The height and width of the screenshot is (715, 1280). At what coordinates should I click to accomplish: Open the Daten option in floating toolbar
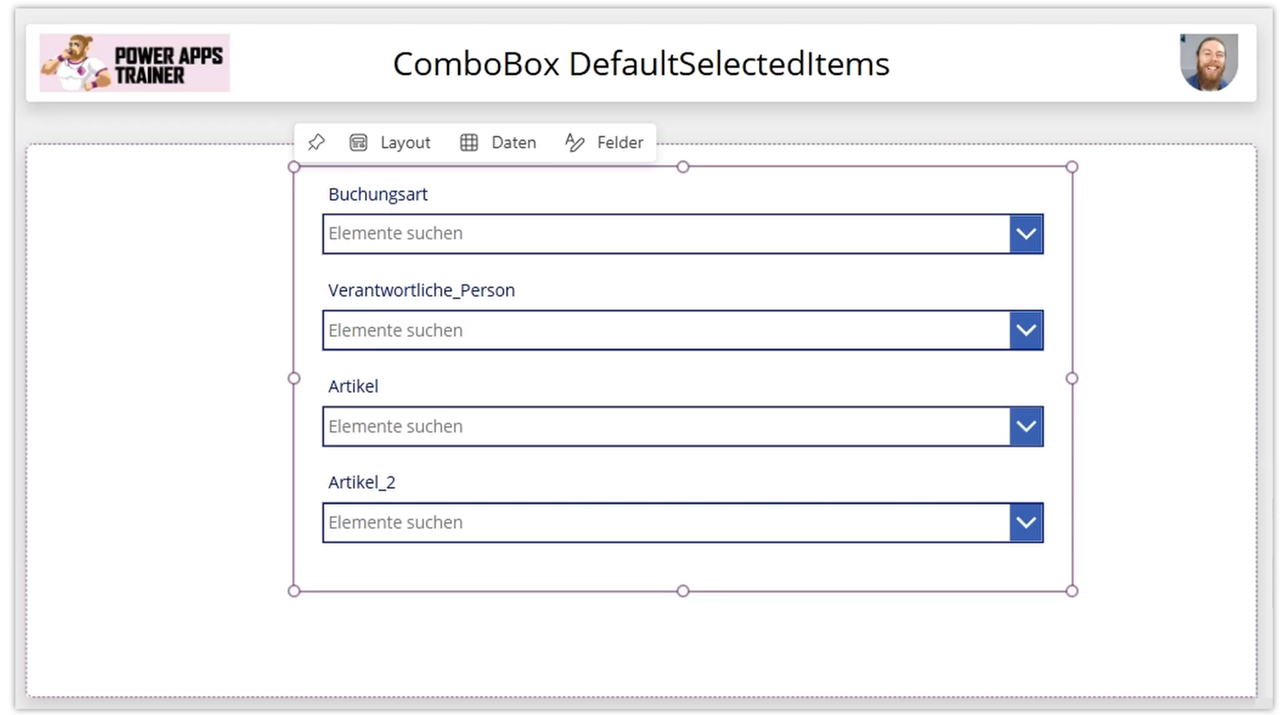[x=498, y=142]
